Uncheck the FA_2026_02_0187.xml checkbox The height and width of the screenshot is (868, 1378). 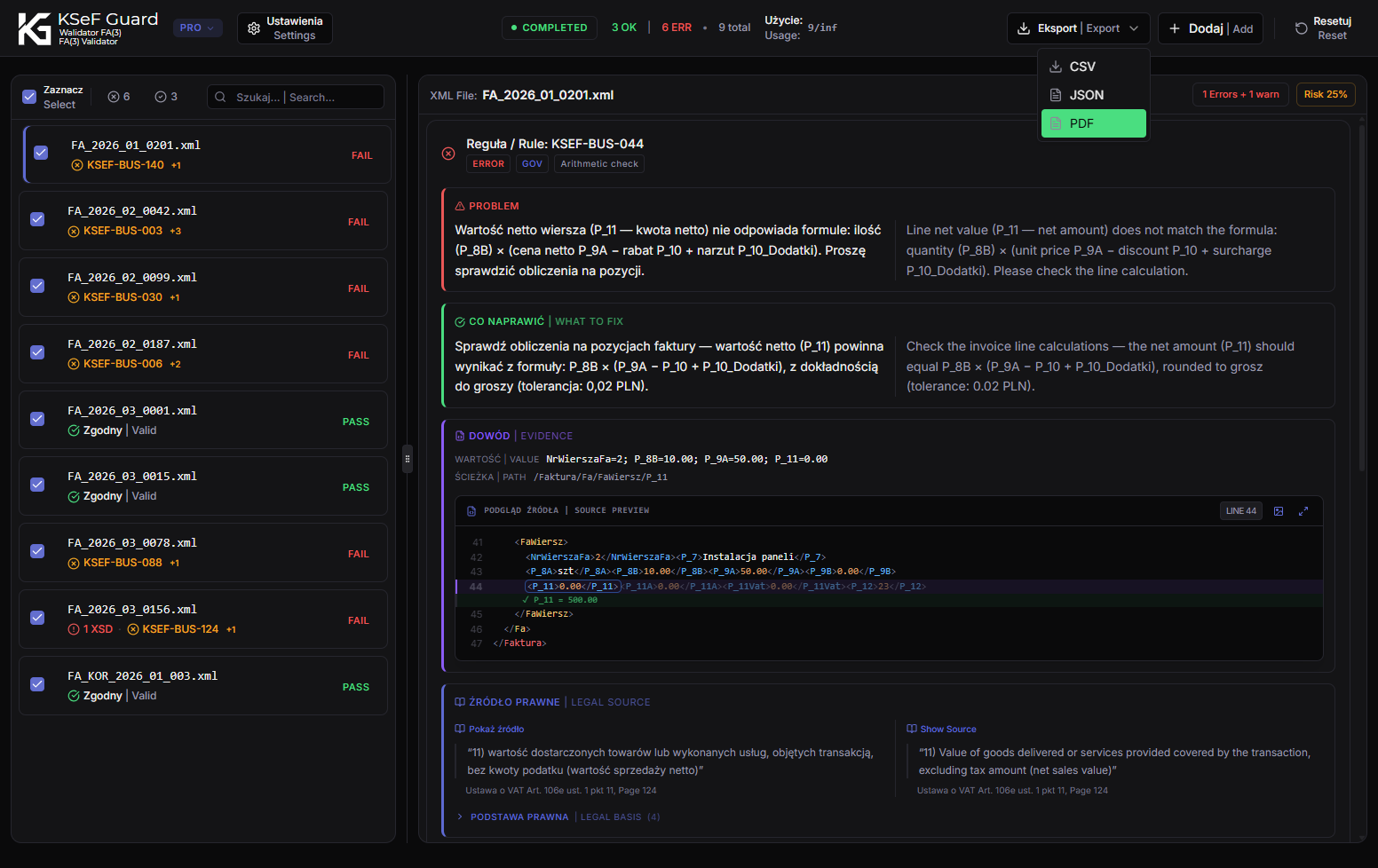[37, 352]
